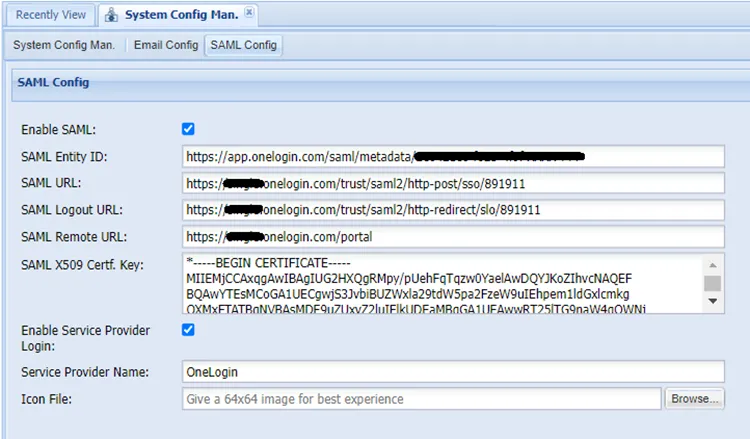Click the SAML Remote URL label
The height and width of the screenshot is (439, 750).
(74, 237)
